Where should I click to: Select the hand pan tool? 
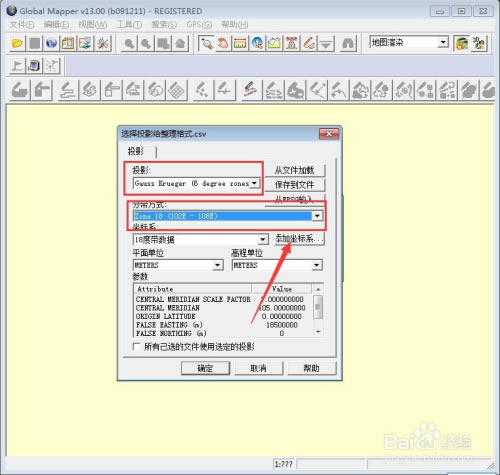223,44
